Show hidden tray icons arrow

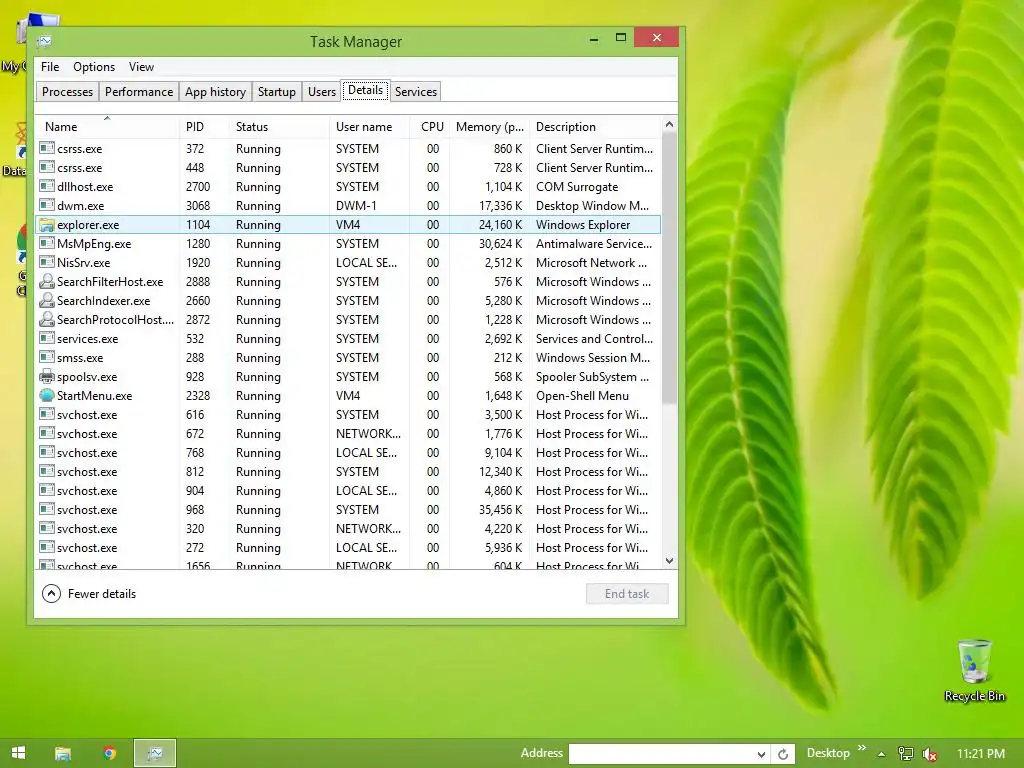pyautogui.click(x=882, y=754)
